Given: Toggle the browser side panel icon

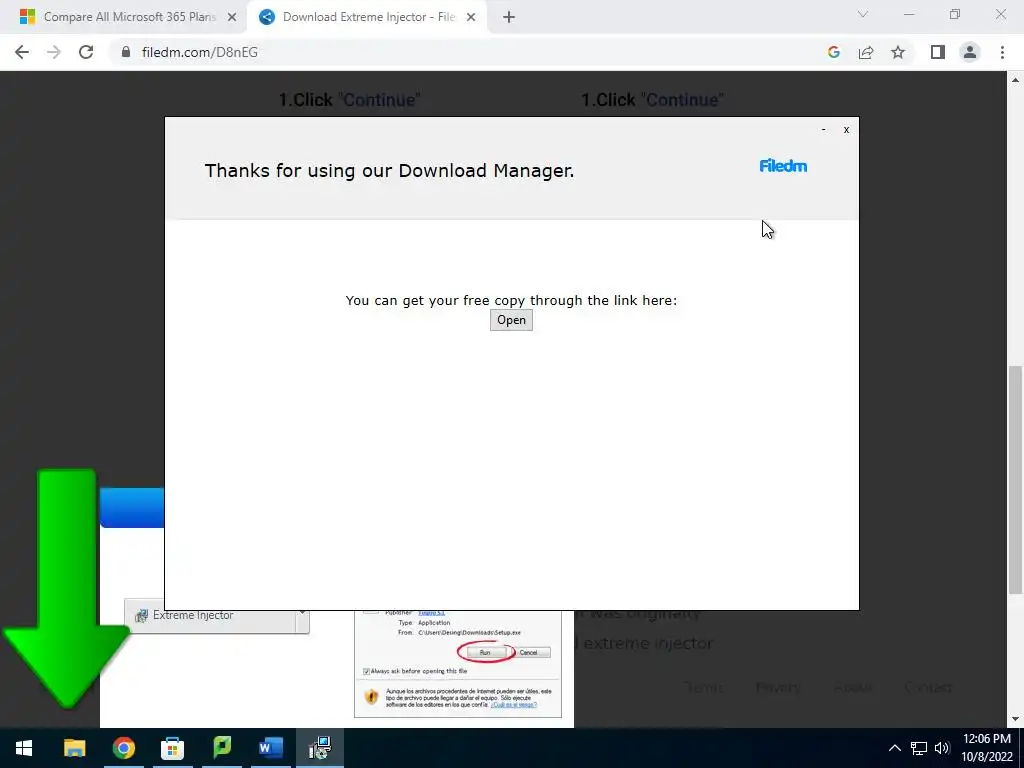Looking at the screenshot, I should pyautogui.click(x=938, y=52).
